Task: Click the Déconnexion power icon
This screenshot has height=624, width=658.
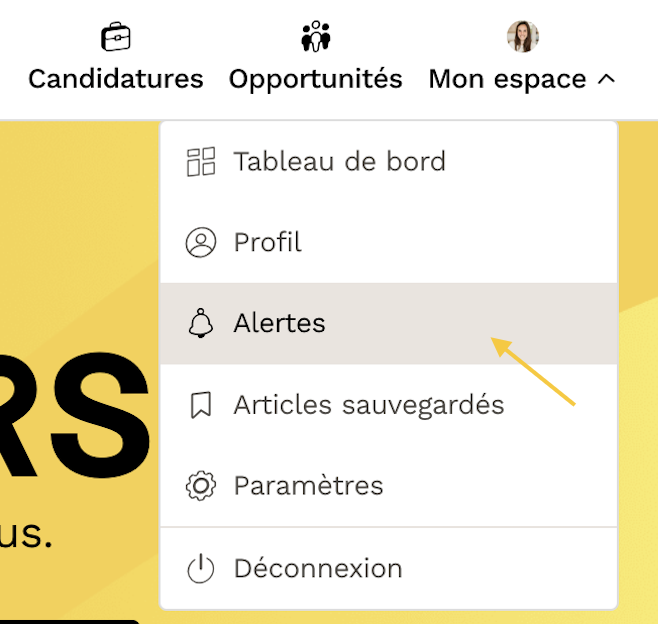Action: click(x=201, y=569)
